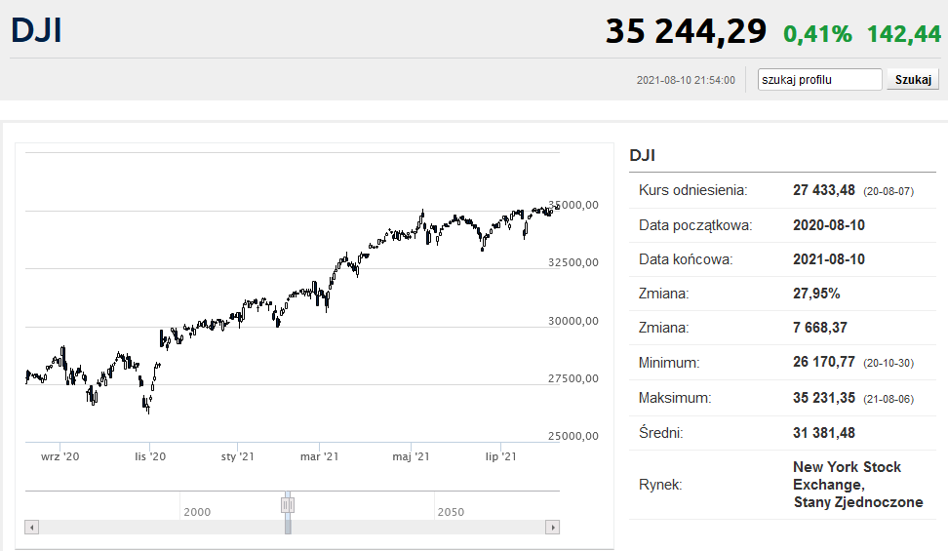Click the DJI title above the stats table
This screenshot has height=551, width=948.
(x=642, y=155)
